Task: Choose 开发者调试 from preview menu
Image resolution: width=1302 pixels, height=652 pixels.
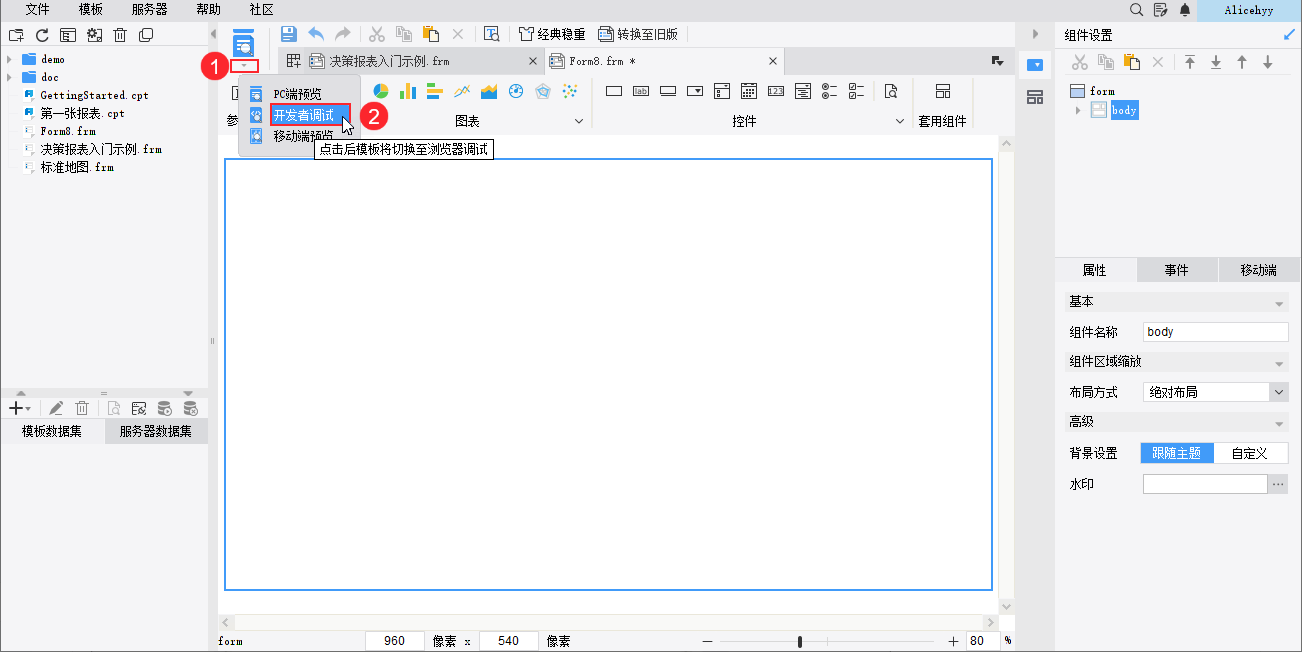Action: (x=310, y=115)
